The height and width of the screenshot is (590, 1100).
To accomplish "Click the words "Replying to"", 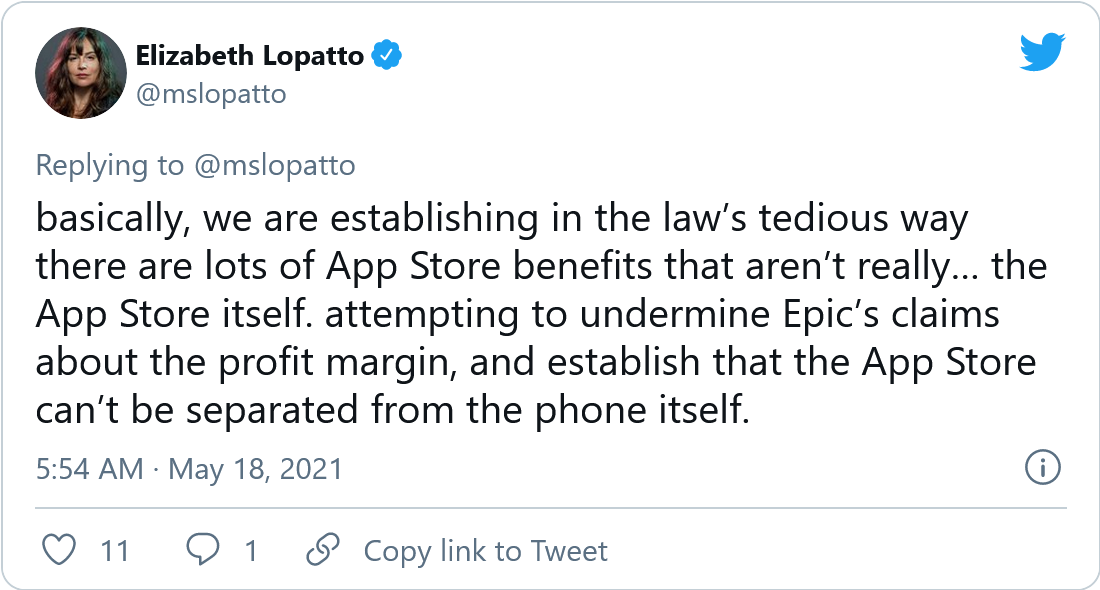I will pos(109,165).
